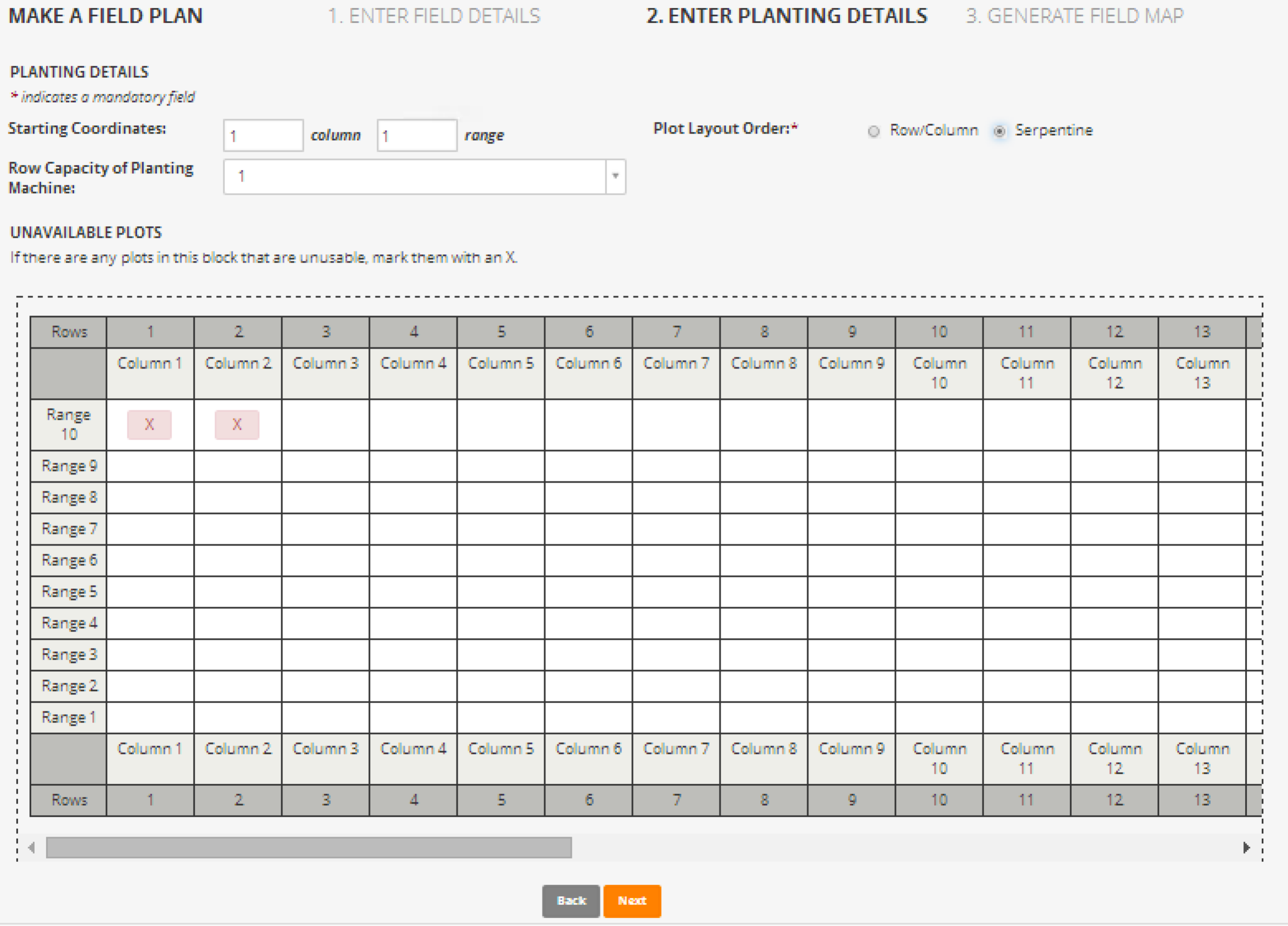Mark plot at Range 8 Column 9 unavailable
Viewport: 1288px width, 926px height.
point(851,498)
